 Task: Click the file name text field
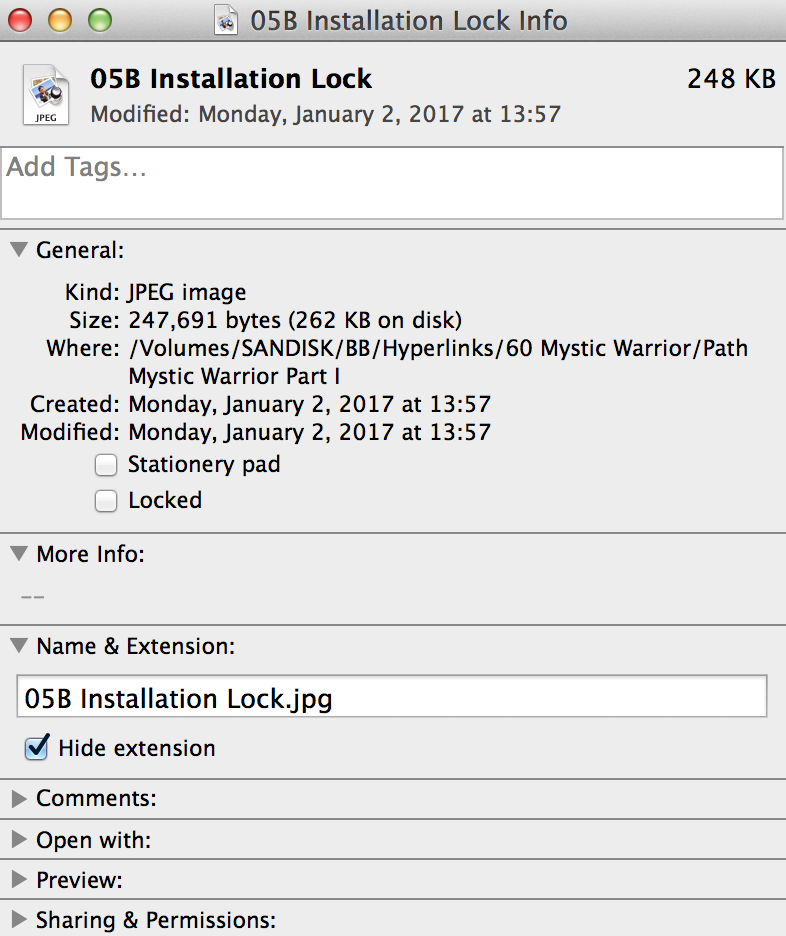392,696
